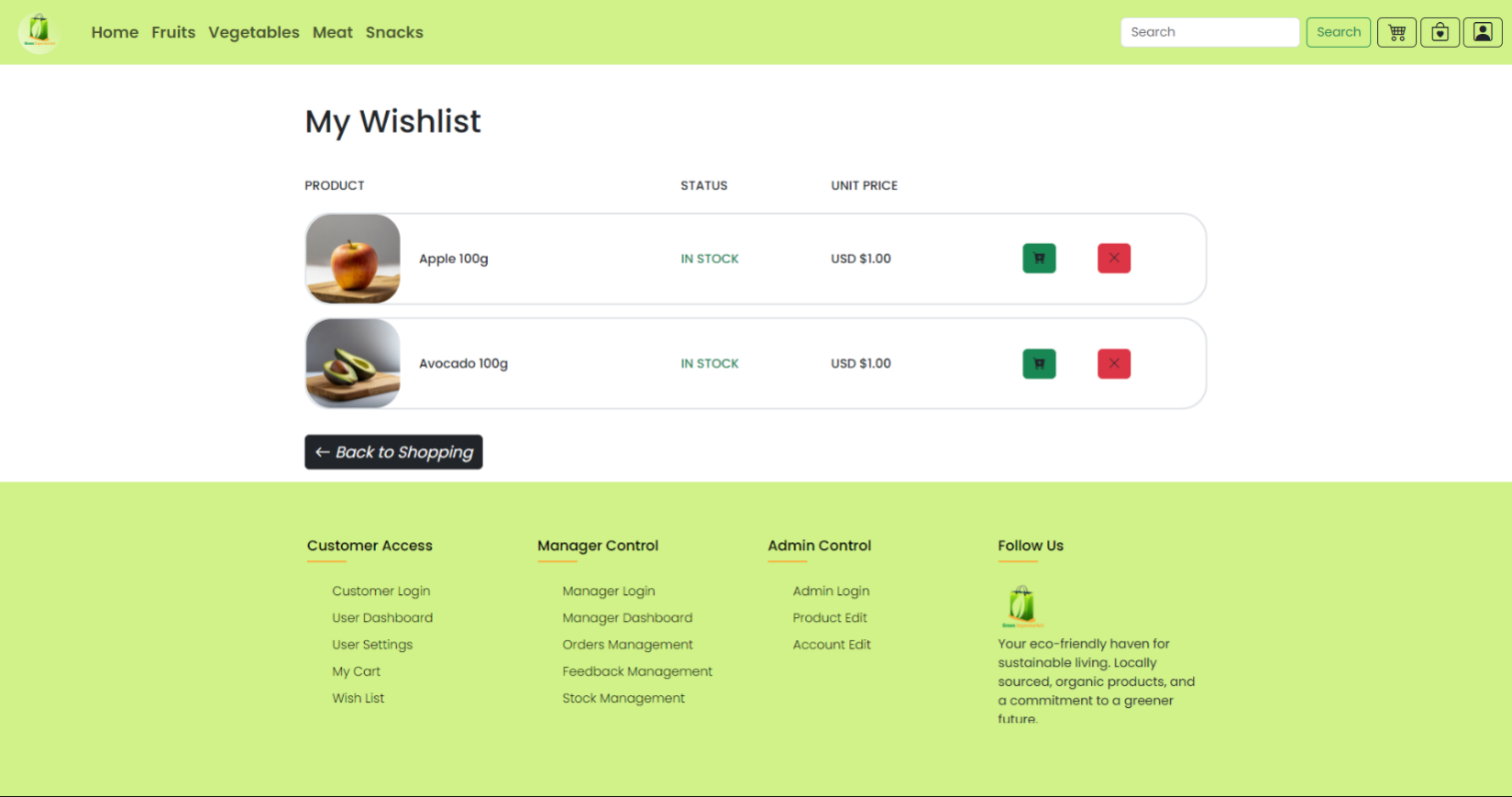
Task: Open the wishlist bag icon in header
Action: 1439,32
